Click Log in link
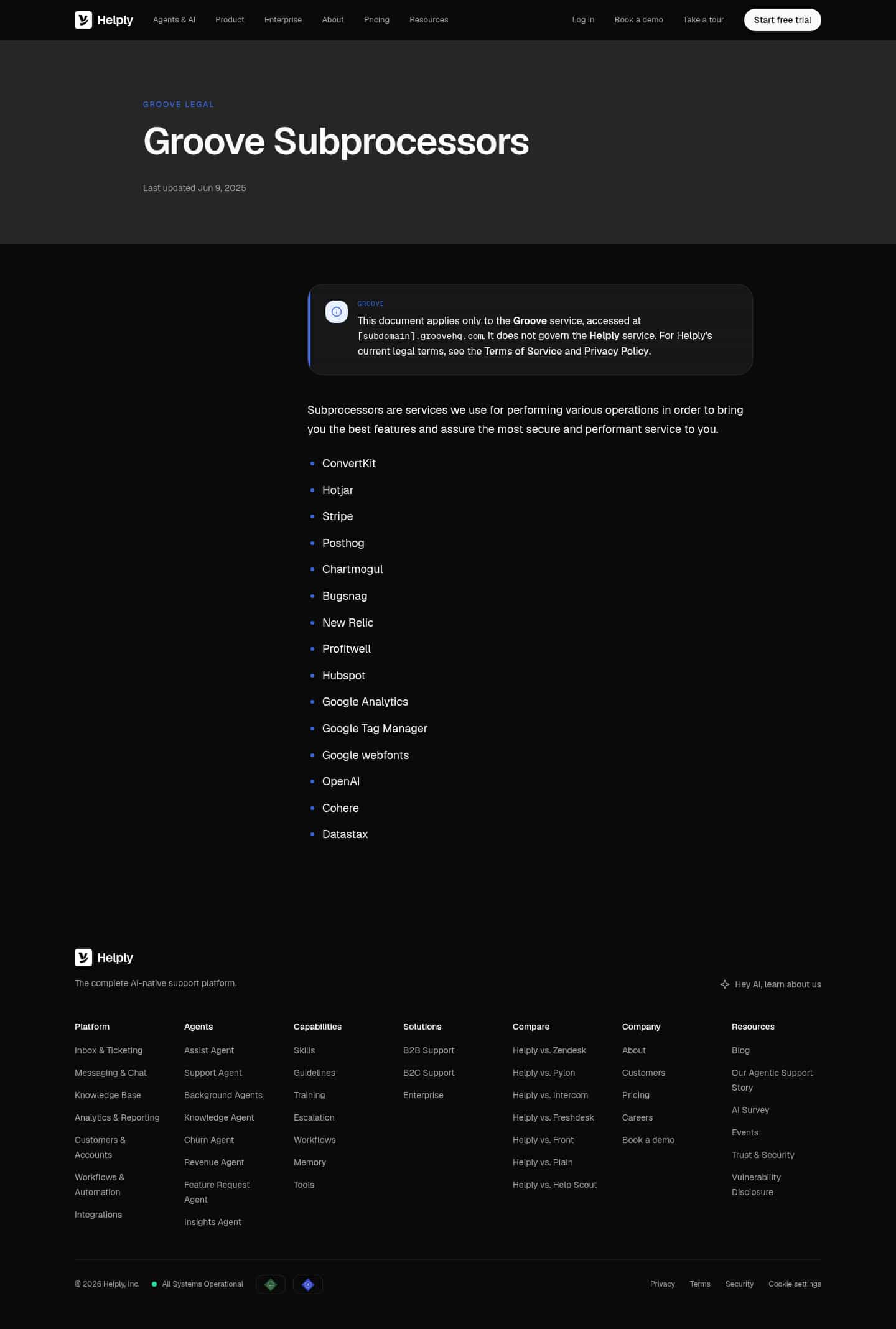The height and width of the screenshot is (1329, 896). click(x=583, y=20)
